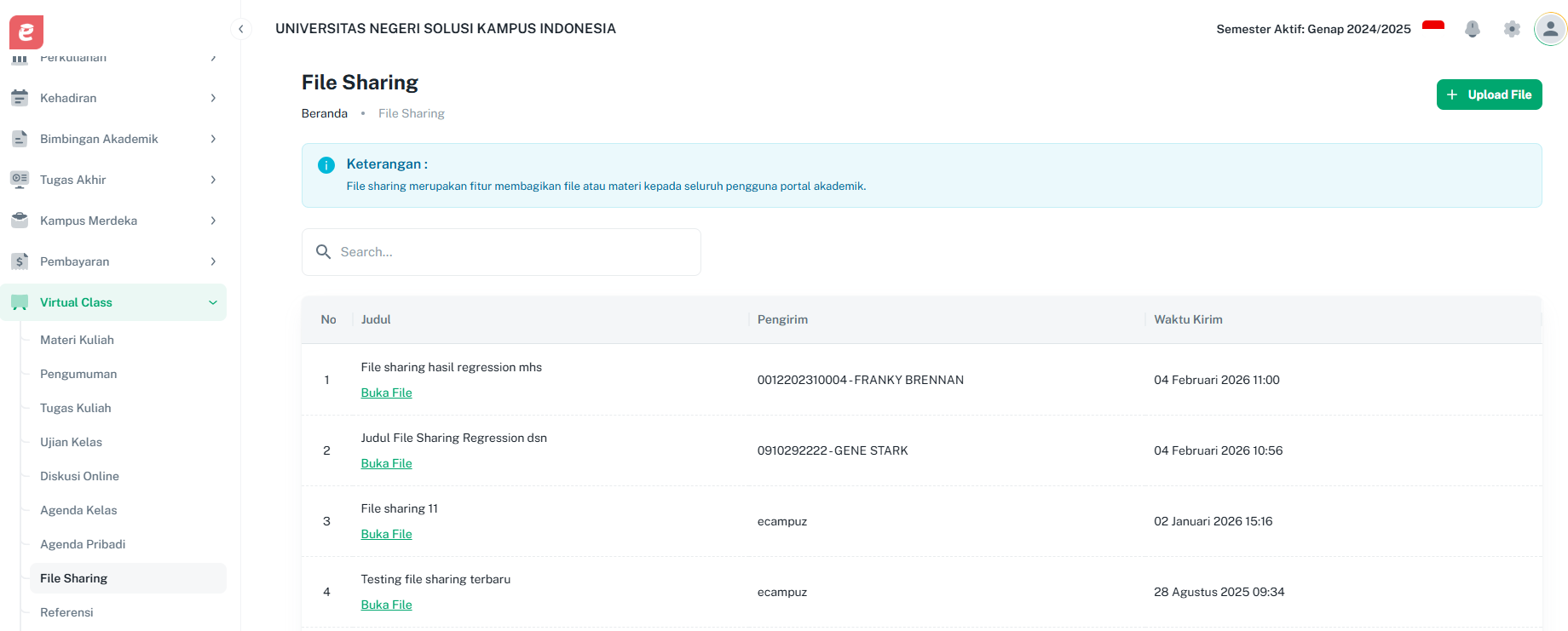Open the notifications bell
The height and width of the screenshot is (631, 1568).
click(x=1473, y=29)
